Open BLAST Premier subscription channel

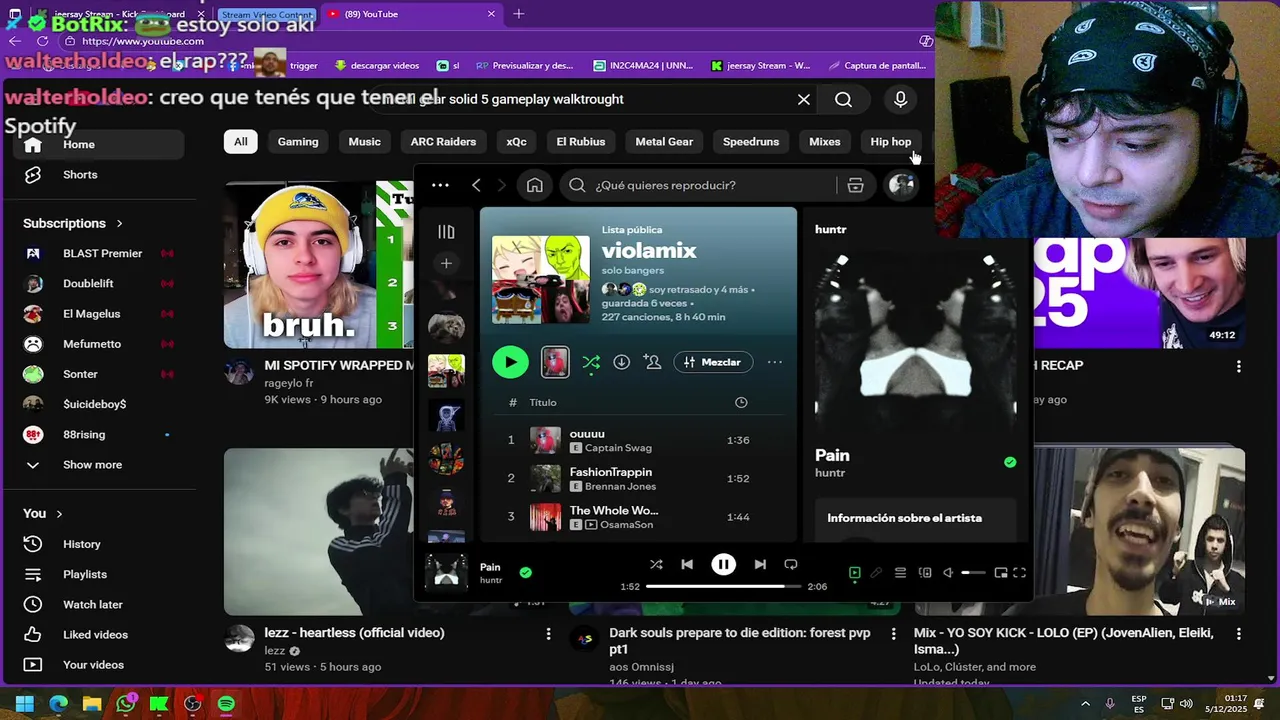pyautogui.click(x=102, y=253)
